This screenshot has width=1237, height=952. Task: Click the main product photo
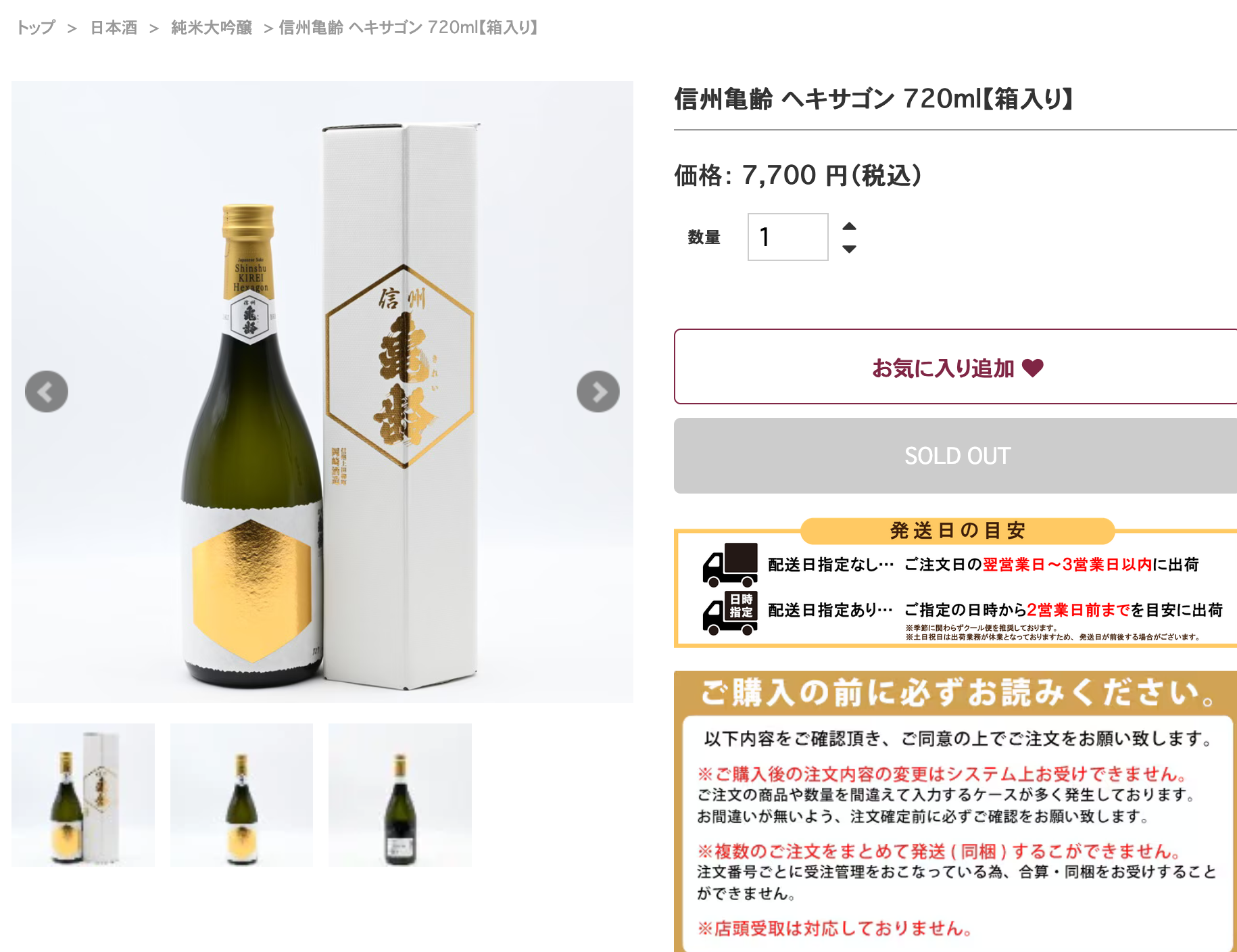(x=322, y=392)
